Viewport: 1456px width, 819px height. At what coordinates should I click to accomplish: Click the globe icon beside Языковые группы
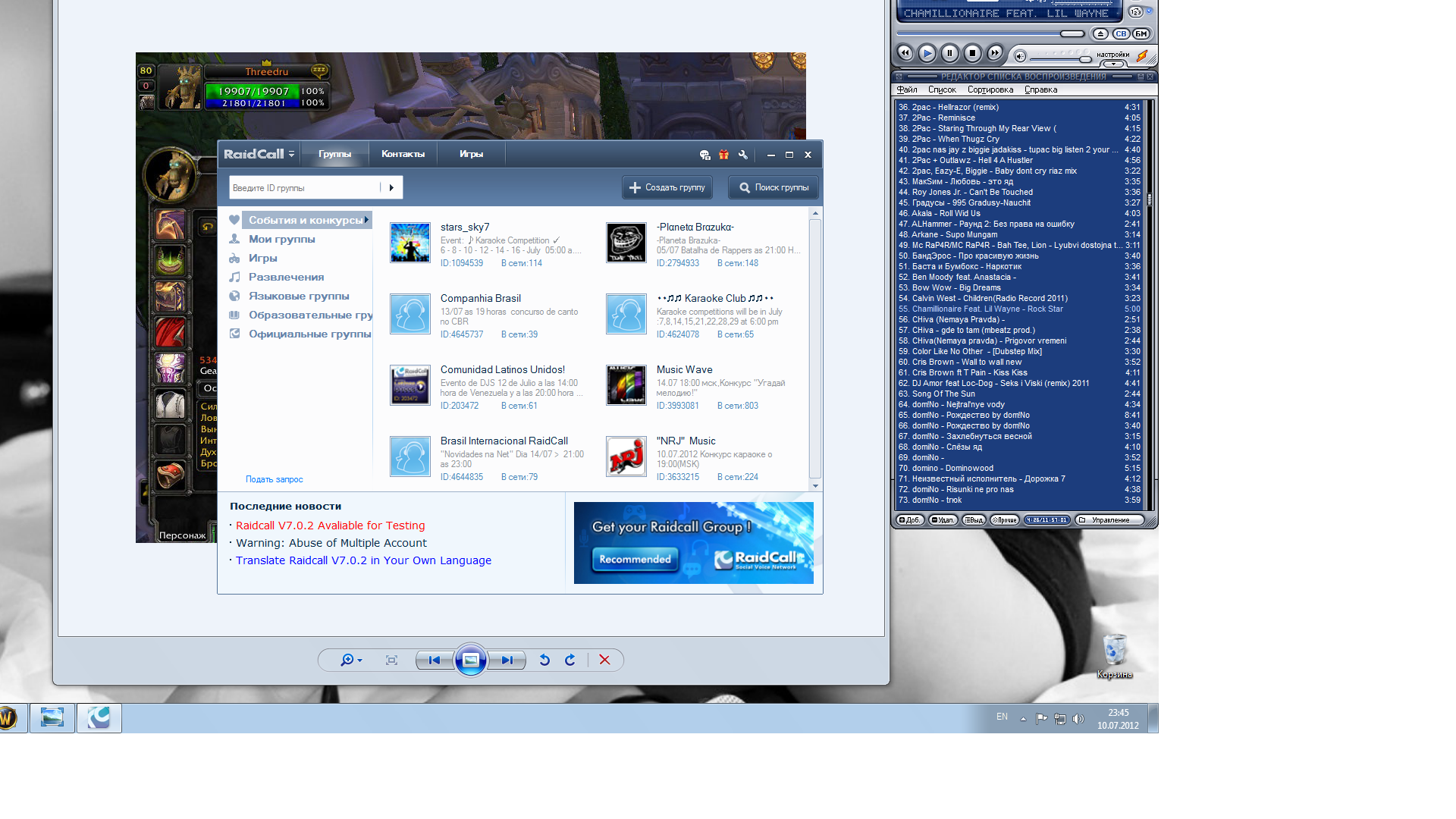[234, 296]
